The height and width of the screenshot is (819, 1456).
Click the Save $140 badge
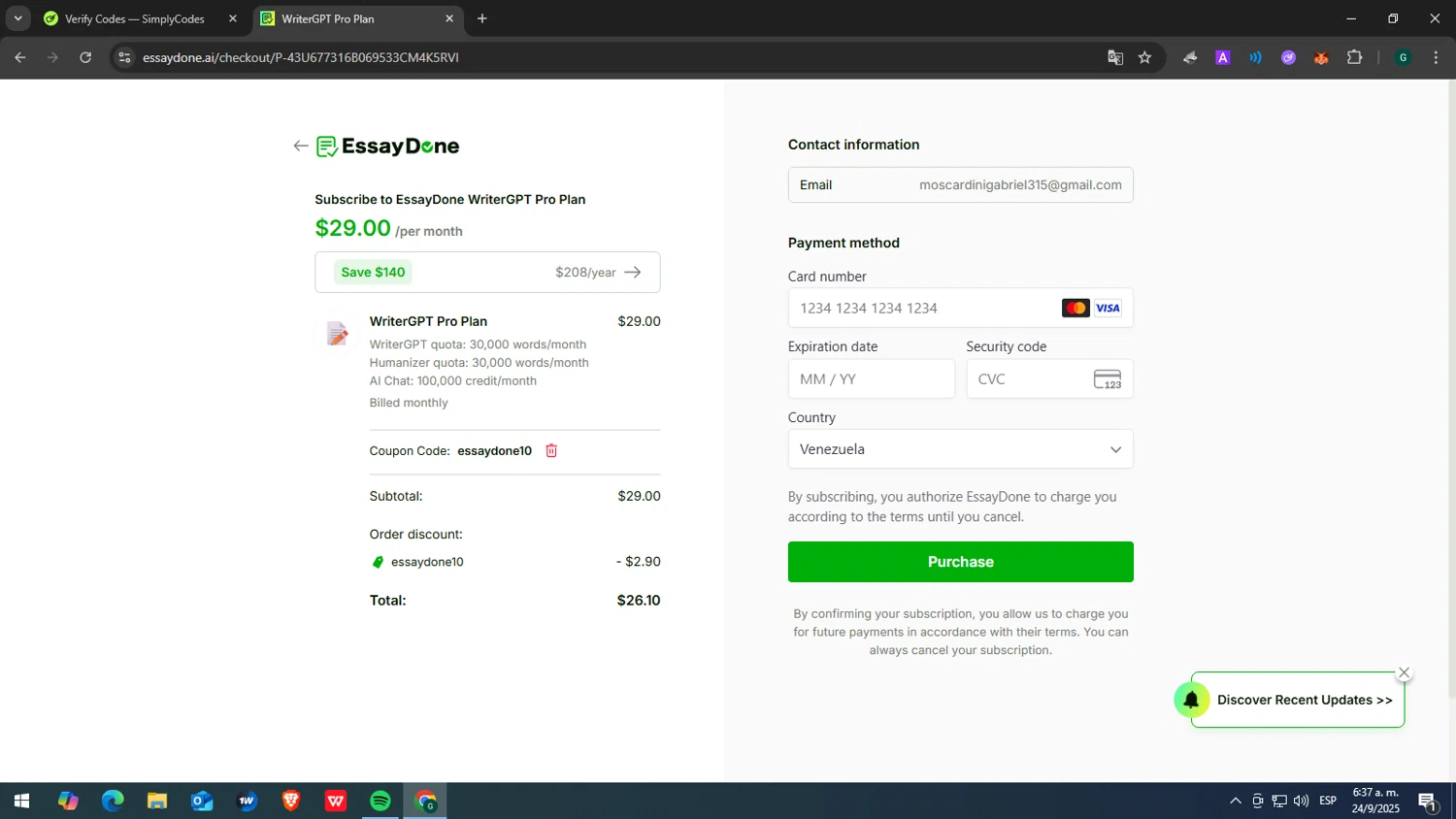373,273
